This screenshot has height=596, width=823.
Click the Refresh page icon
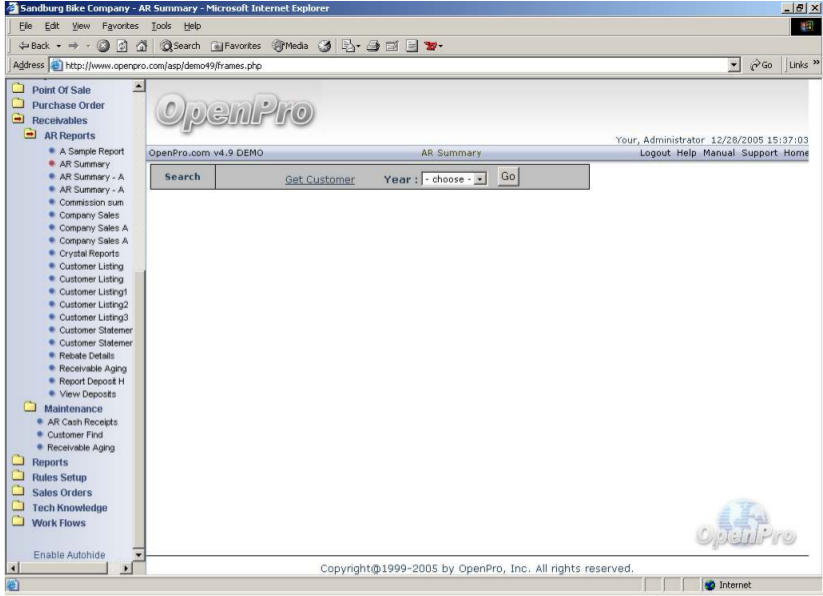click(x=119, y=45)
